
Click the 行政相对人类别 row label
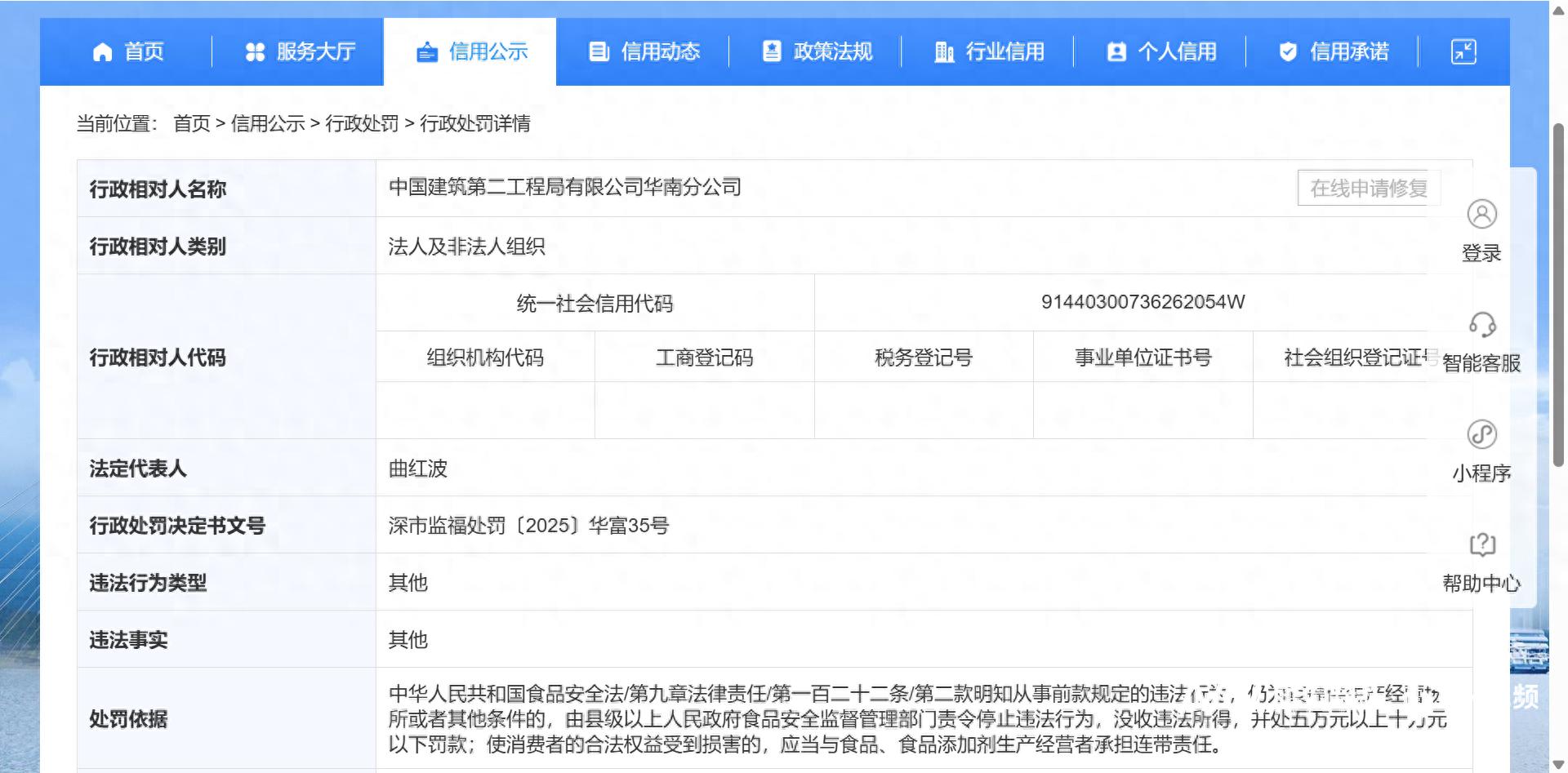pos(158,247)
